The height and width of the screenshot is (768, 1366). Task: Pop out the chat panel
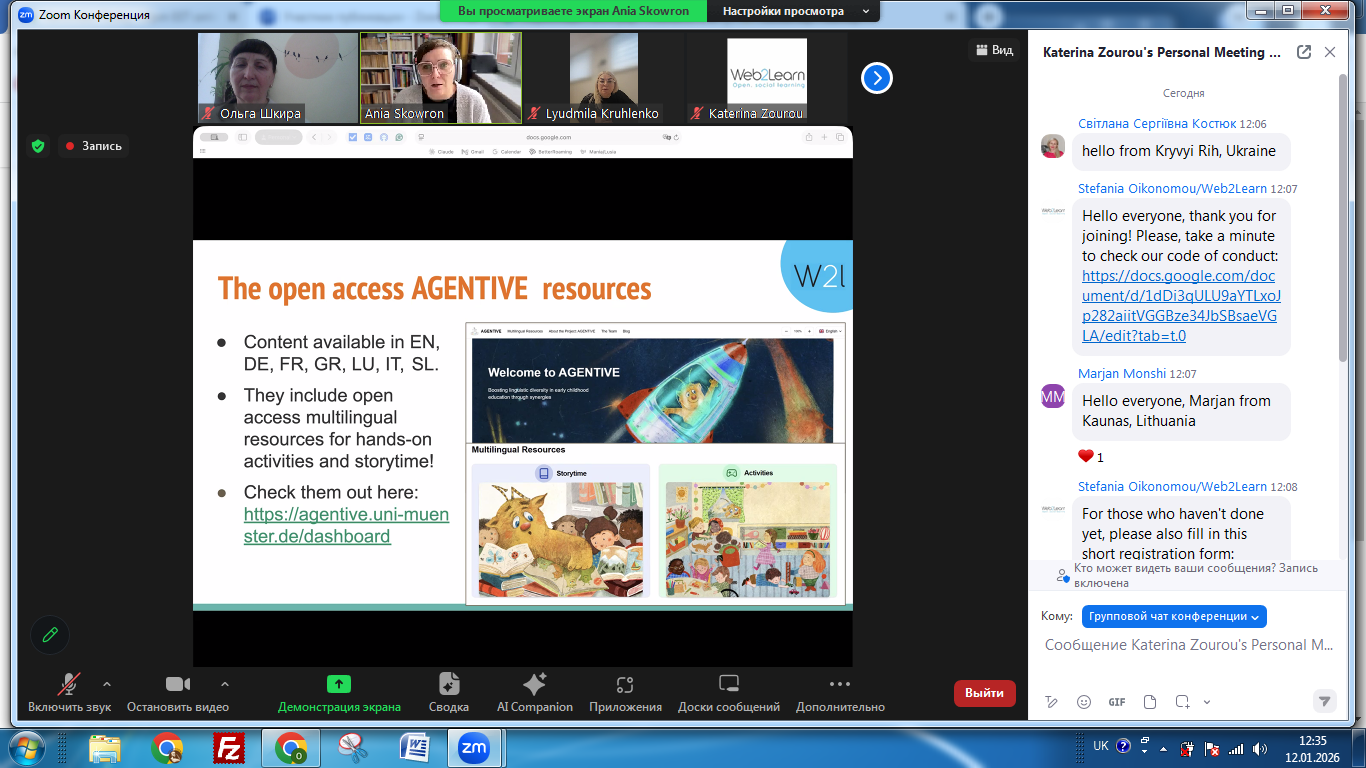[x=1304, y=52]
